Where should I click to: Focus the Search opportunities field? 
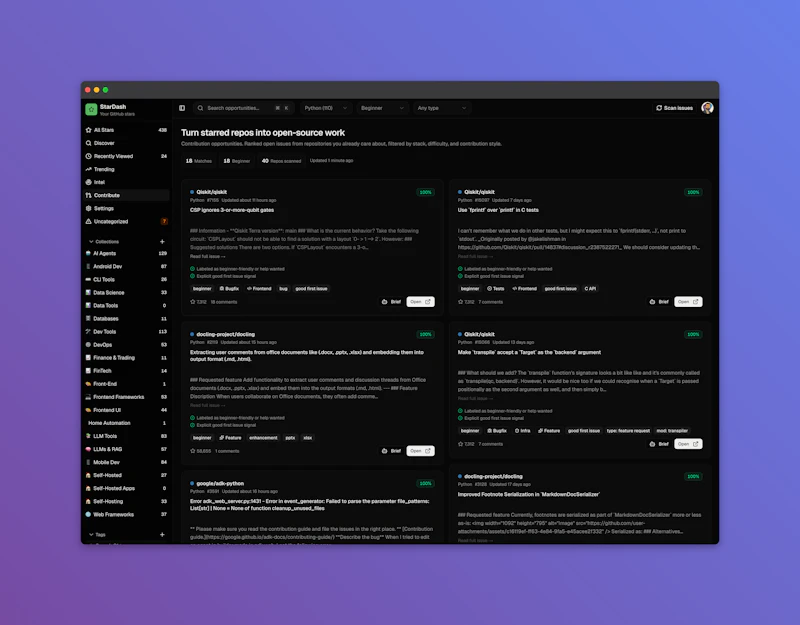point(244,108)
